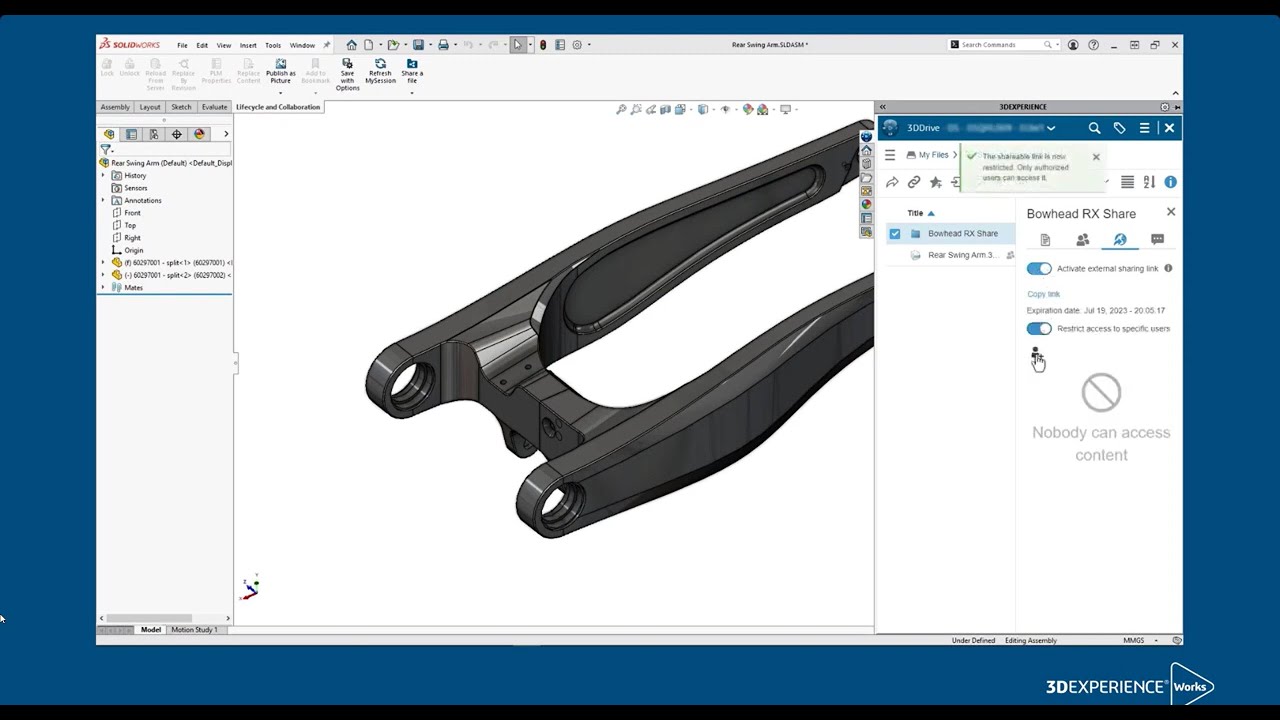Expand the 60297001 split<1> component
This screenshot has width=1280, height=720.
tap(103, 263)
